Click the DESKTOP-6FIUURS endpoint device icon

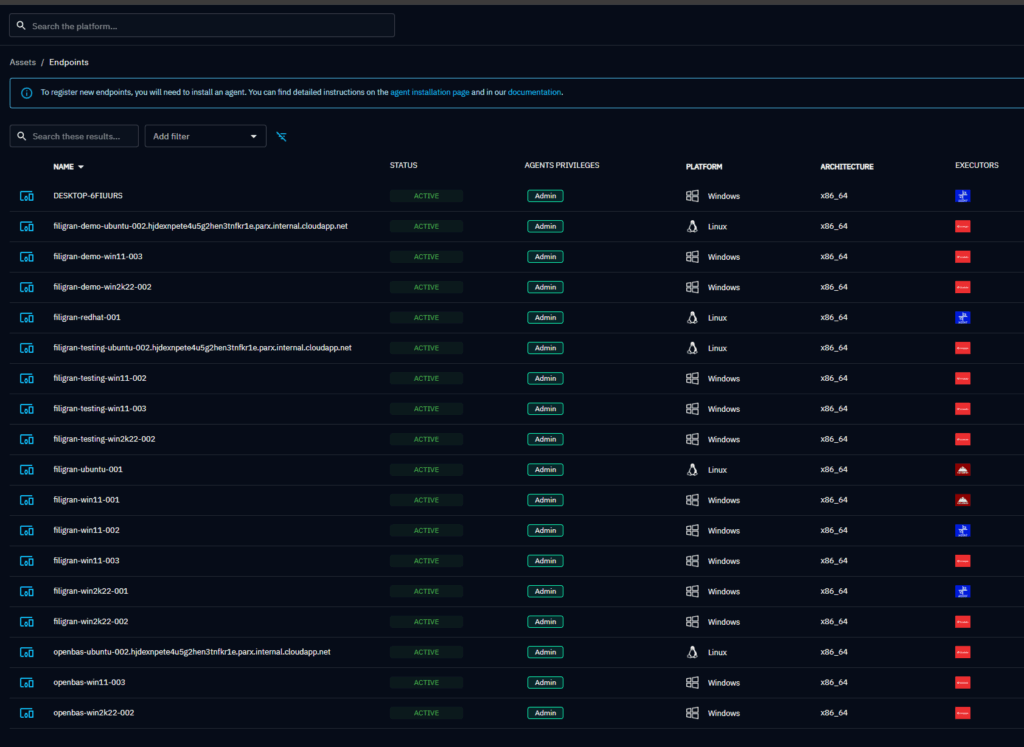coord(27,196)
